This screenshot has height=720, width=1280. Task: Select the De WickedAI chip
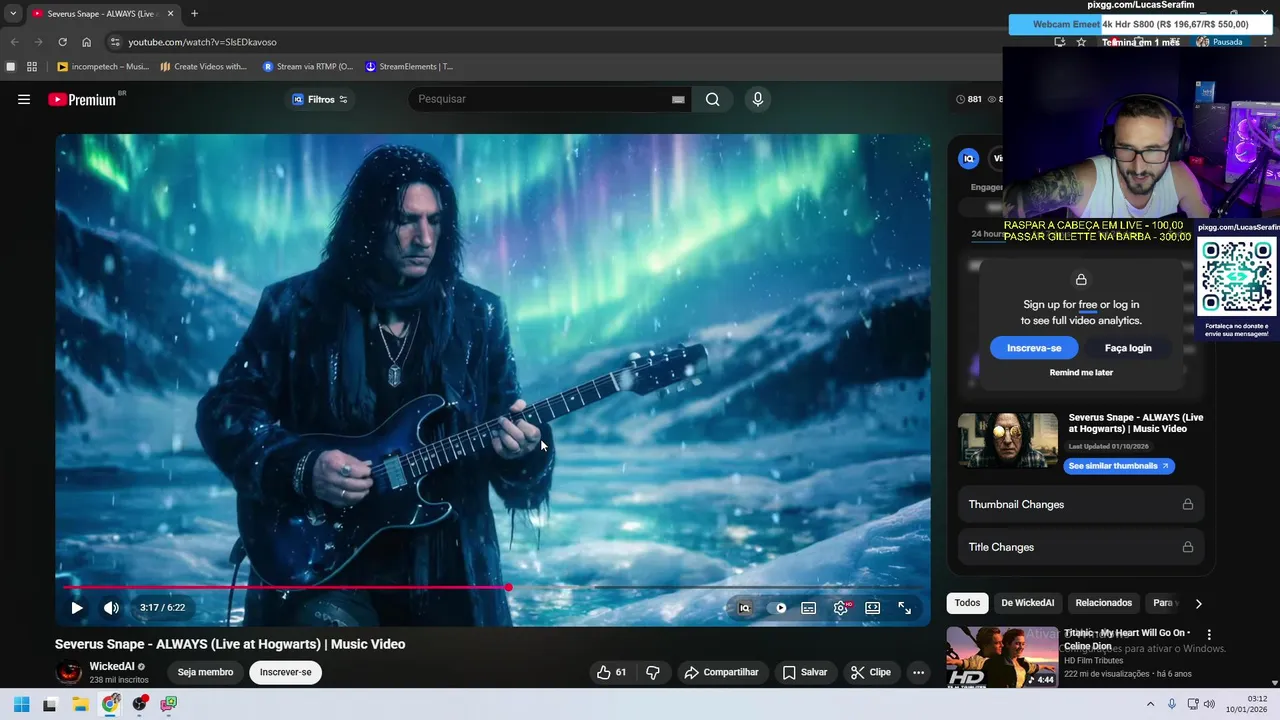[1028, 603]
